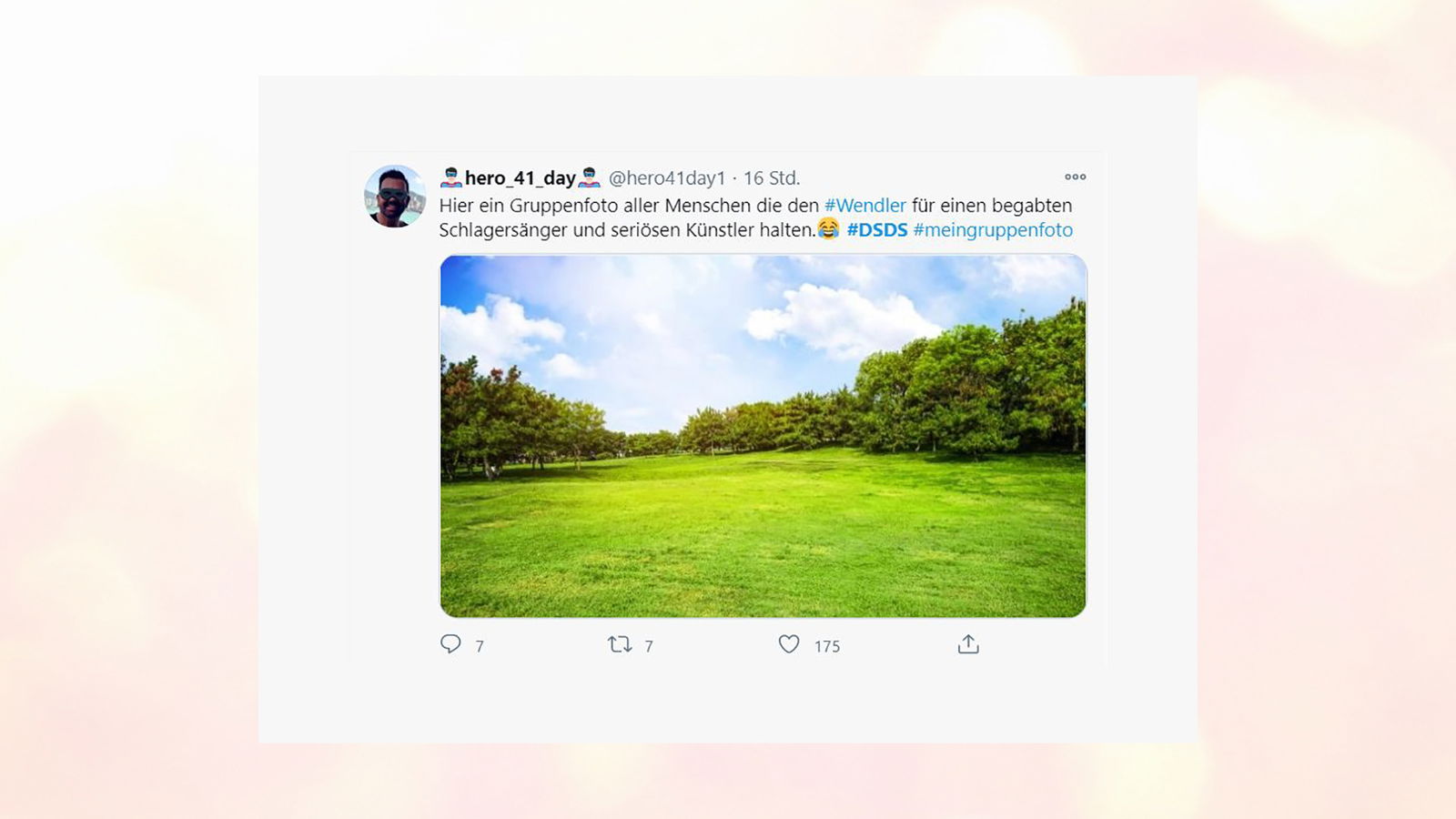The image size is (1456, 819).
Task: Click the tweet text starting 'Hier ein Gruppenfoto'
Action: 755,217
